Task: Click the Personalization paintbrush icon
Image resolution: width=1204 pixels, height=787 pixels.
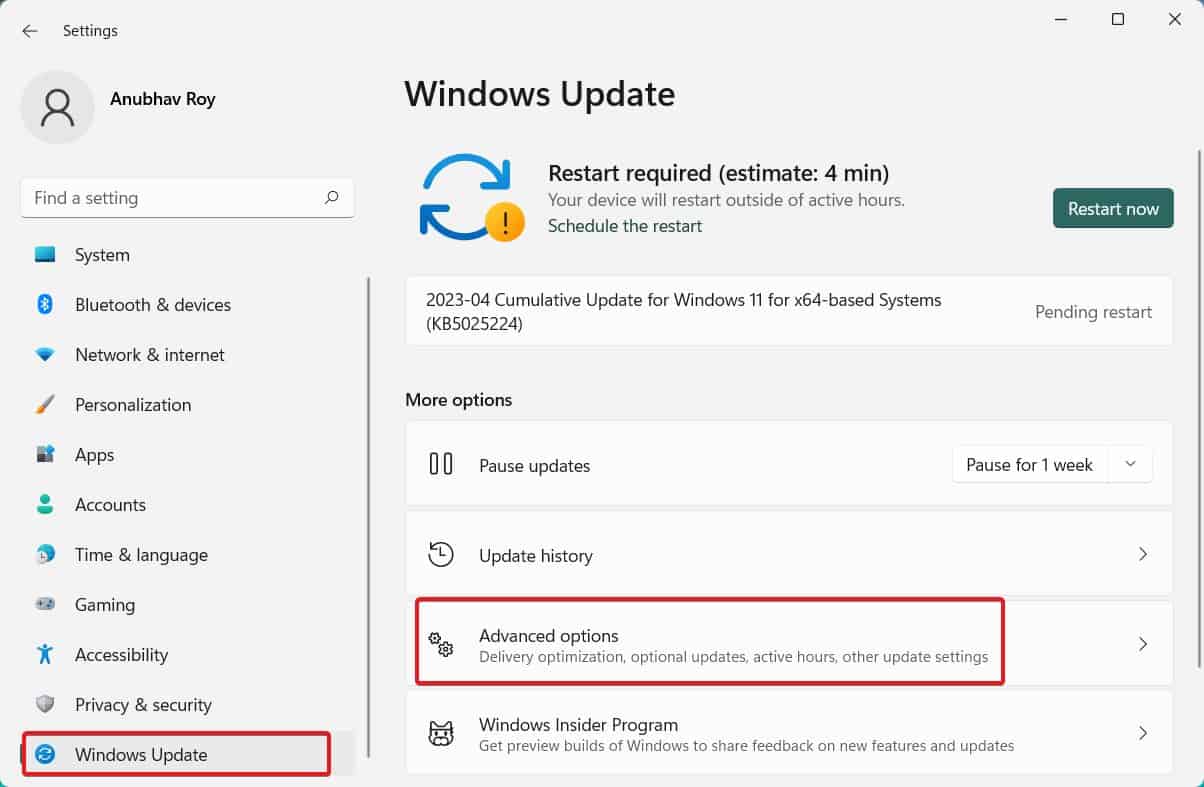Action: [45, 405]
